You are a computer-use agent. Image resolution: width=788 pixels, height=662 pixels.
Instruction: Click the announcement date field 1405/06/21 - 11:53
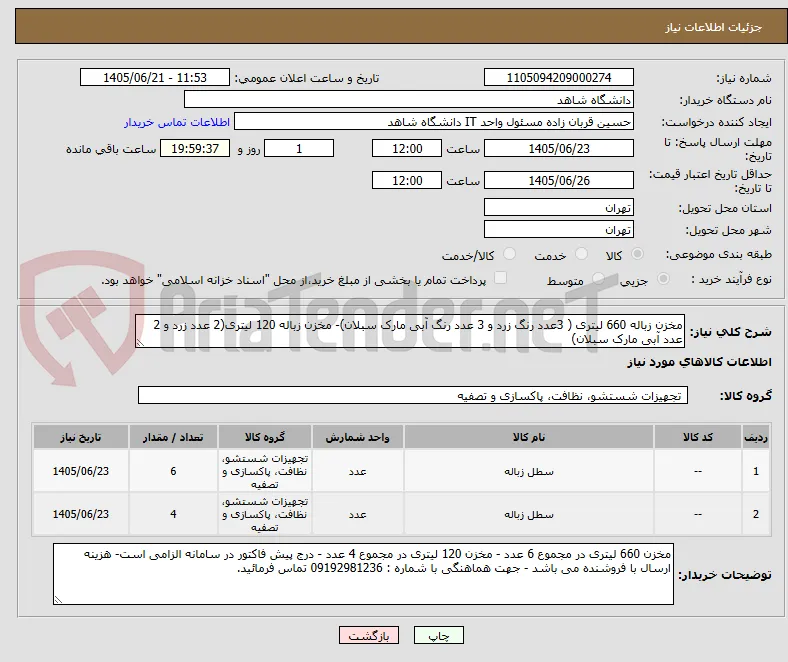click(x=155, y=77)
